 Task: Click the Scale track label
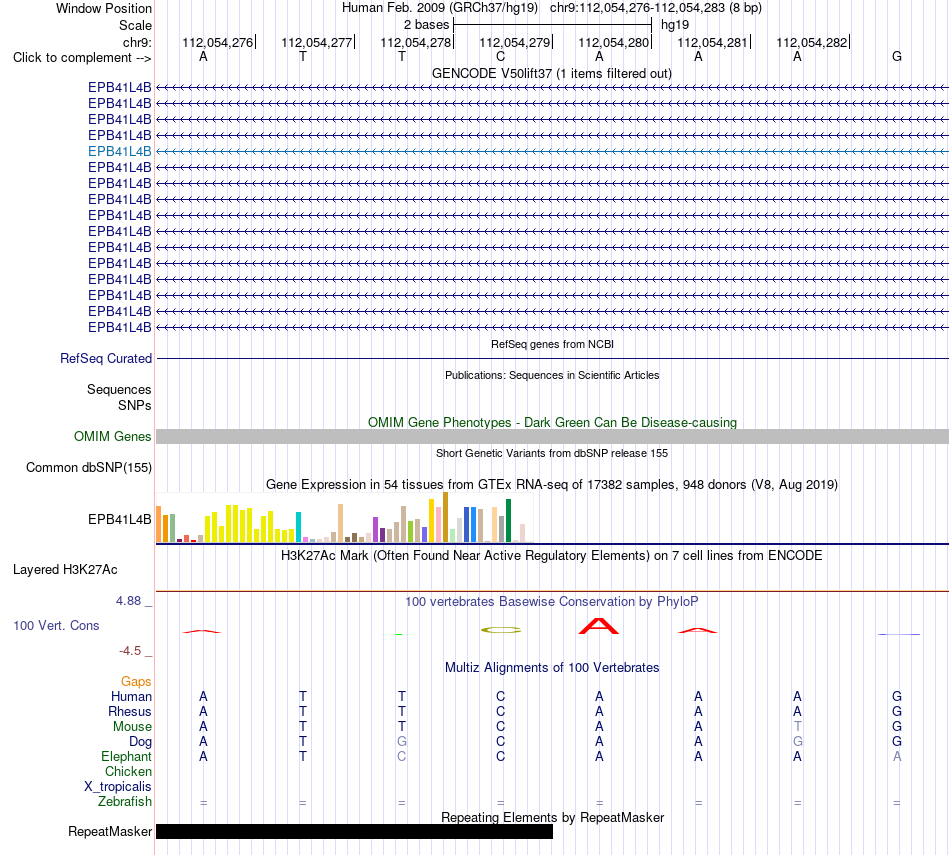click(x=135, y=25)
